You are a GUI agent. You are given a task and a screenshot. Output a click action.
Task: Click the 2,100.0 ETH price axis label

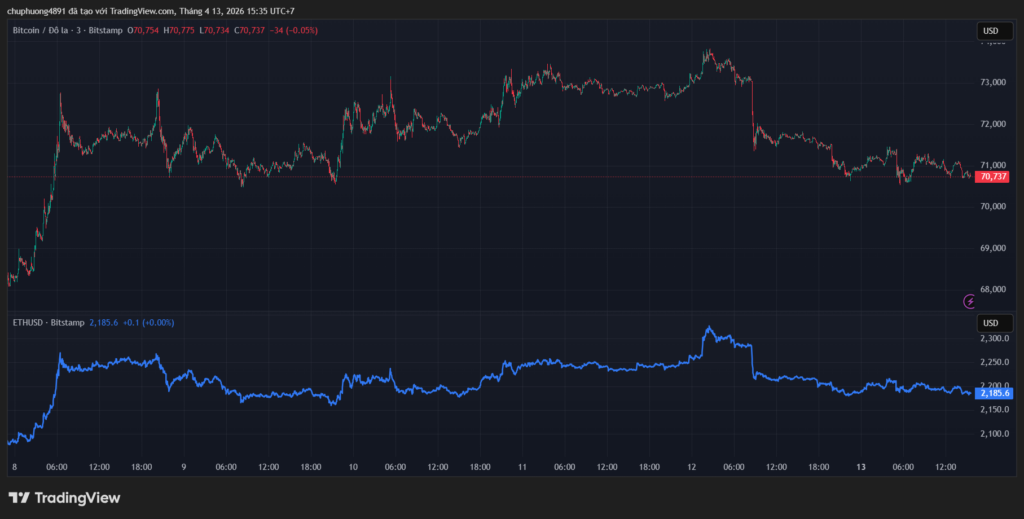pos(993,433)
